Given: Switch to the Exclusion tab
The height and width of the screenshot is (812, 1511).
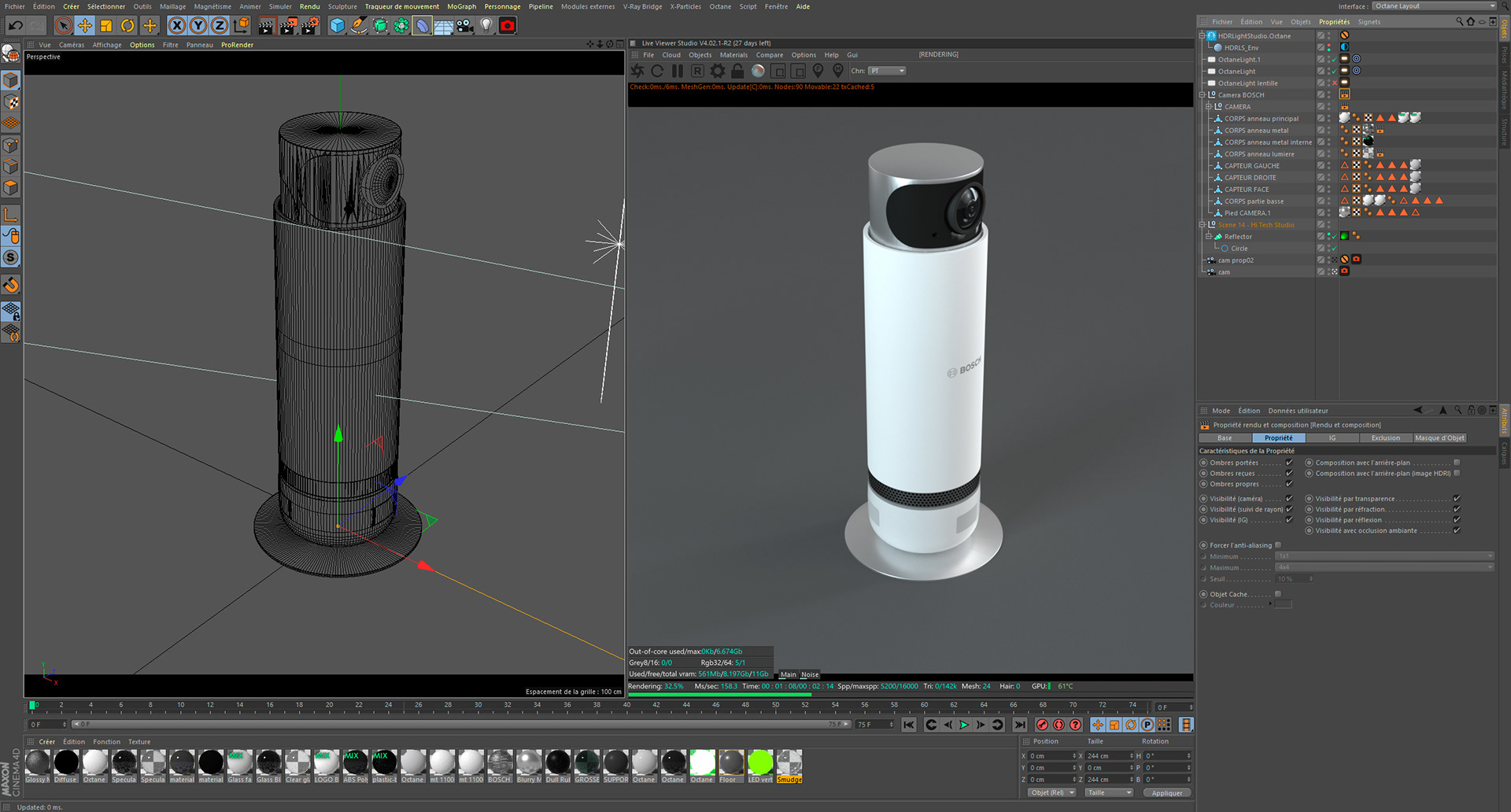Looking at the screenshot, I should coord(1385,438).
